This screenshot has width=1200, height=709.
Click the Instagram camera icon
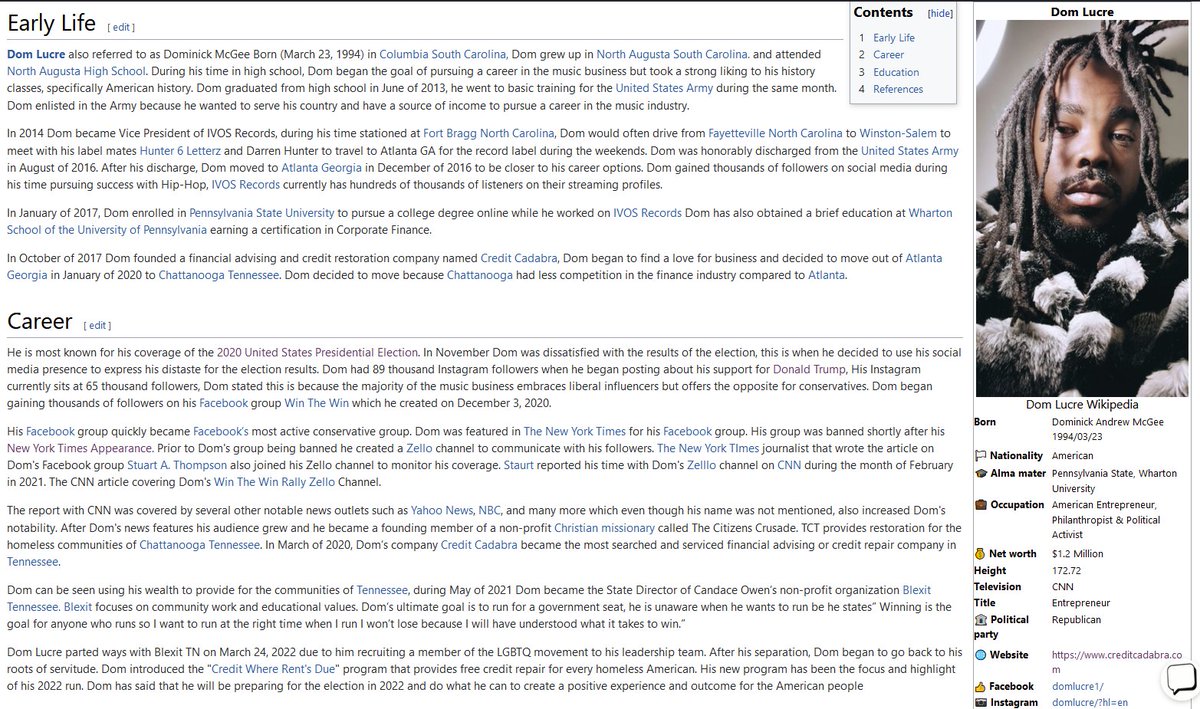tap(980, 703)
